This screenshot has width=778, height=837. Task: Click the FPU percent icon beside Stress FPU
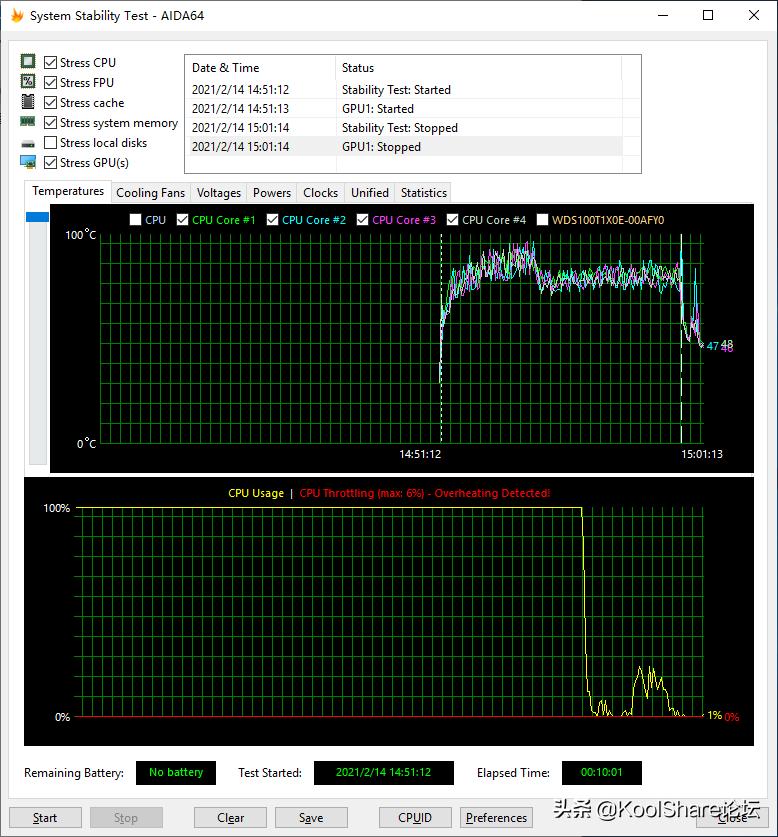pyautogui.click(x=28, y=83)
